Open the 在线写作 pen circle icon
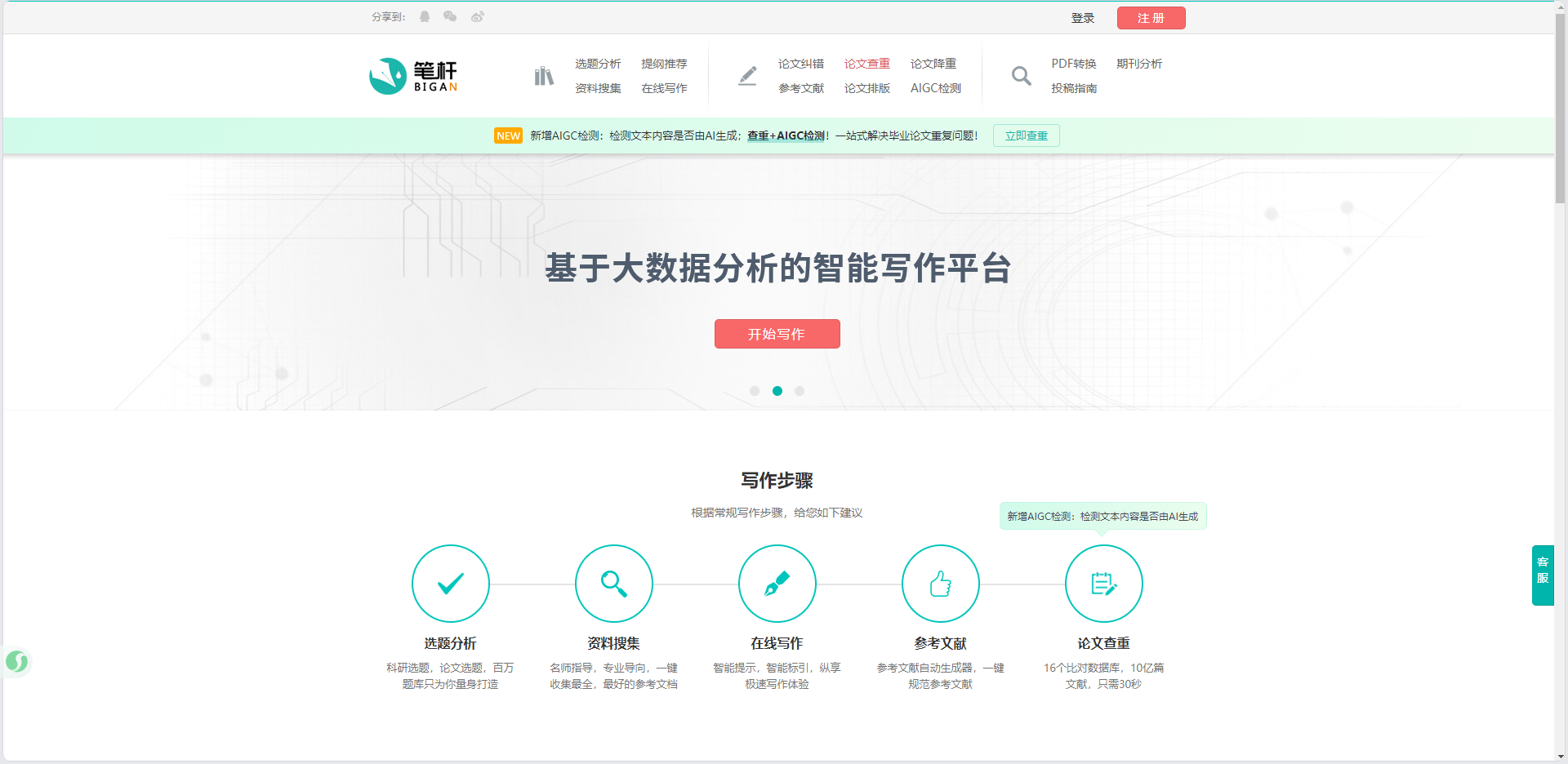The height and width of the screenshot is (764, 1568). [x=777, y=584]
